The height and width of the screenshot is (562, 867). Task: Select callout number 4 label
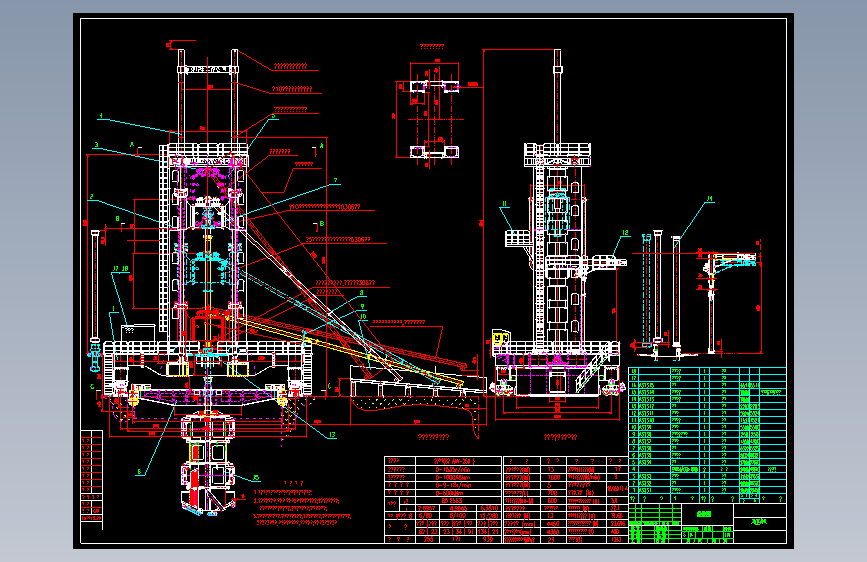[101, 116]
